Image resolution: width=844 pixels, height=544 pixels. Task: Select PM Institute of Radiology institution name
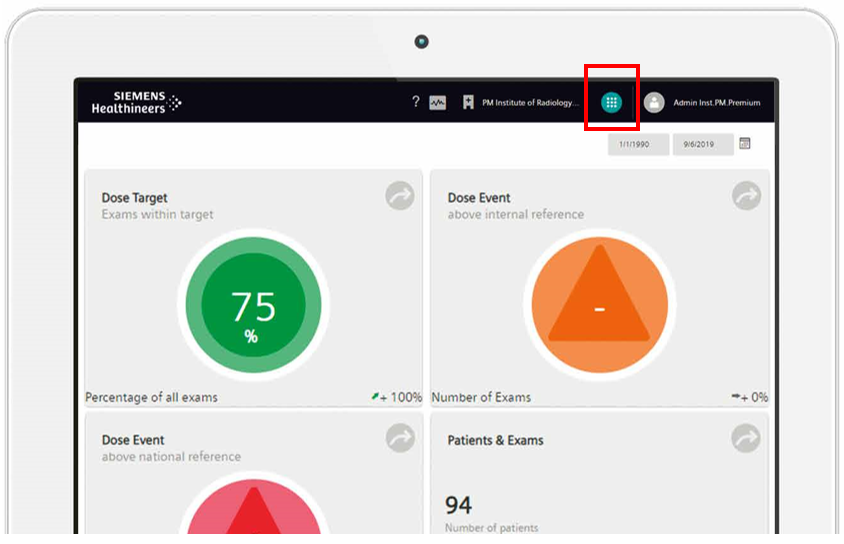530,102
